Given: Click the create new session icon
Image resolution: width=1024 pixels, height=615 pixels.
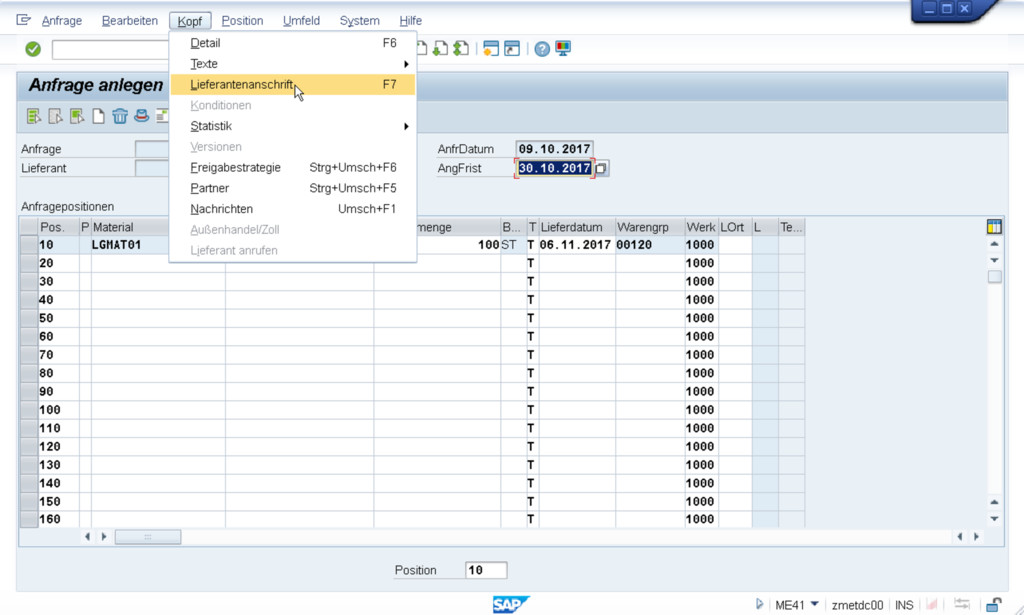Looking at the screenshot, I should [x=490, y=49].
